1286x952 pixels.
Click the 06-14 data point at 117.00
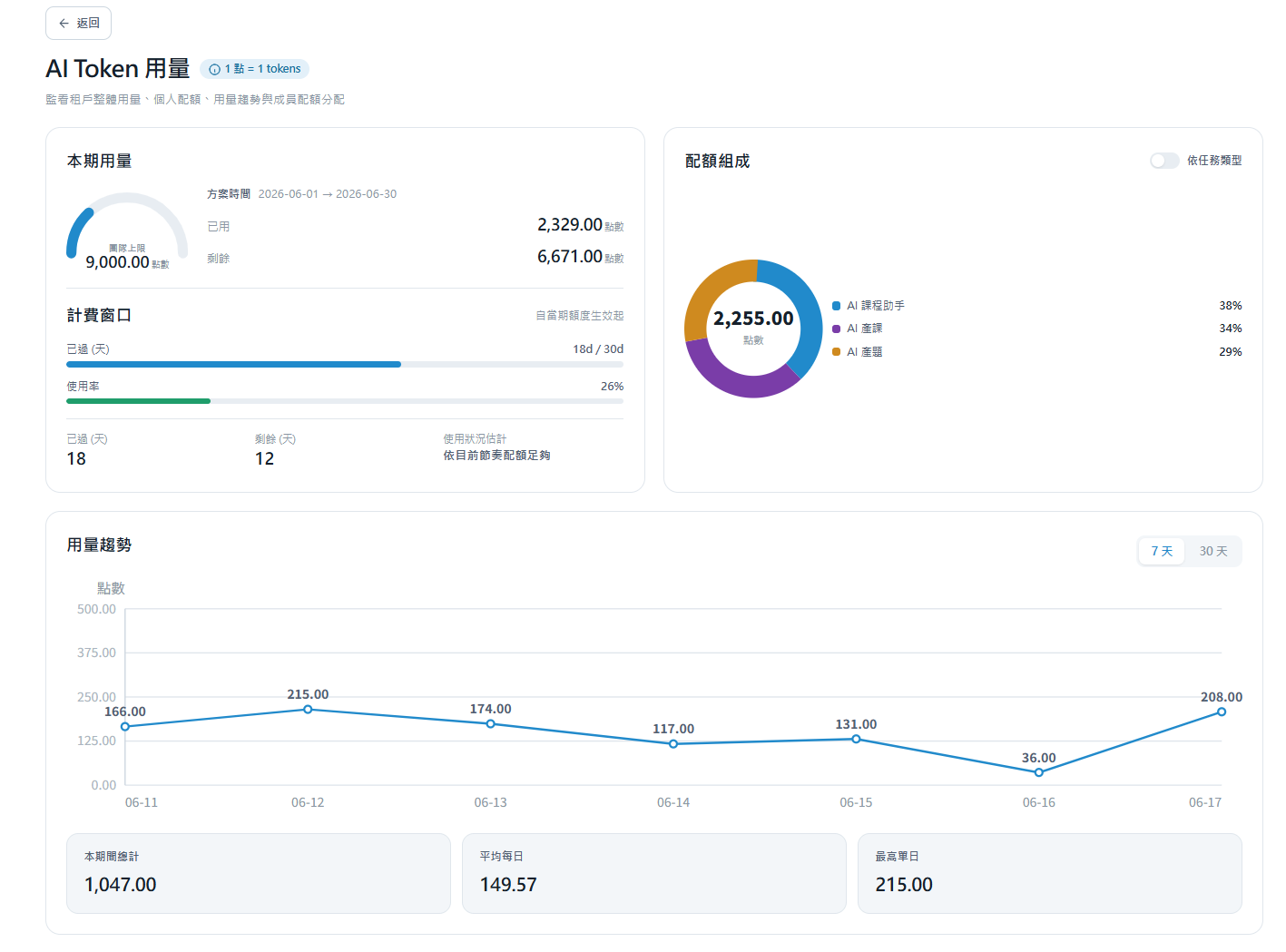coord(673,744)
